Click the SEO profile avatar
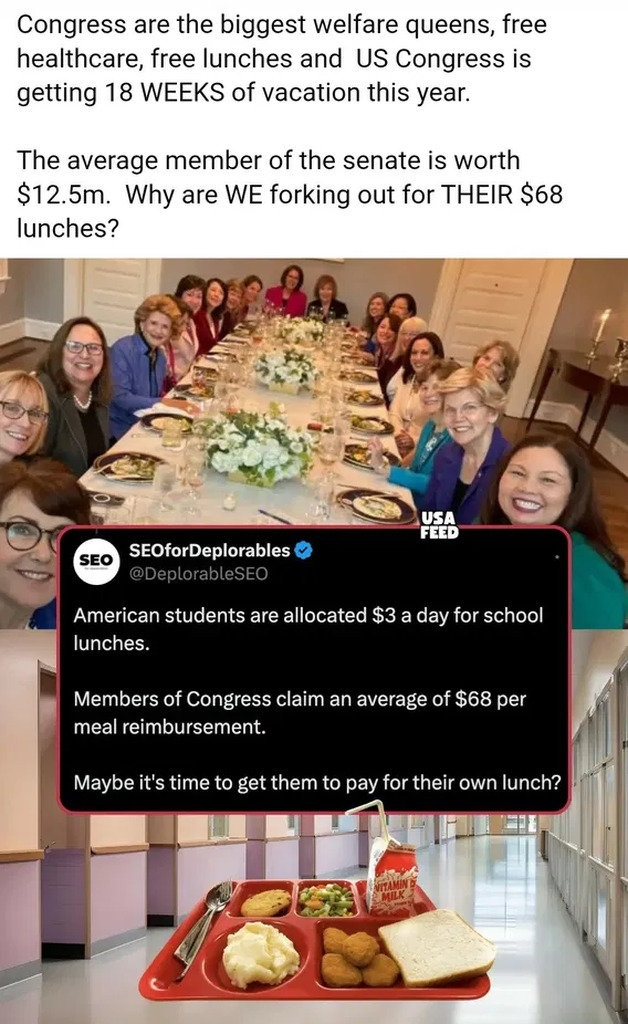The height and width of the screenshot is (1024, 628). click(x=97, y=560)
